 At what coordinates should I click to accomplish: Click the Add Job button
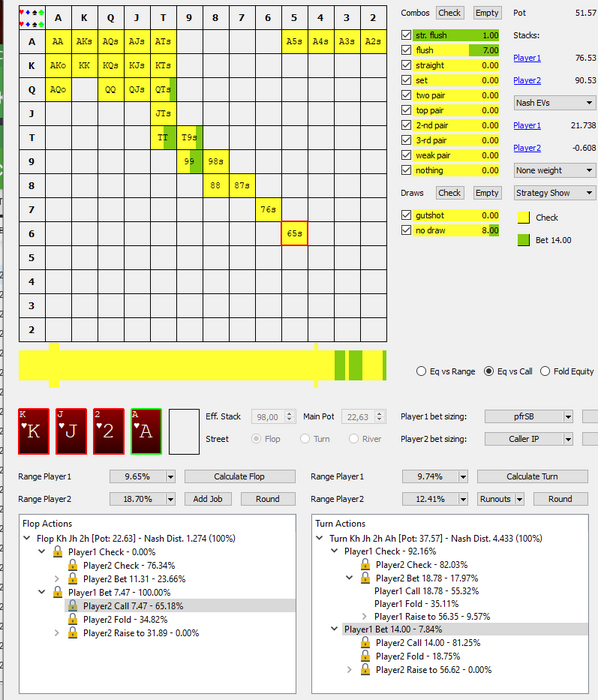click(x=208, y=499)
